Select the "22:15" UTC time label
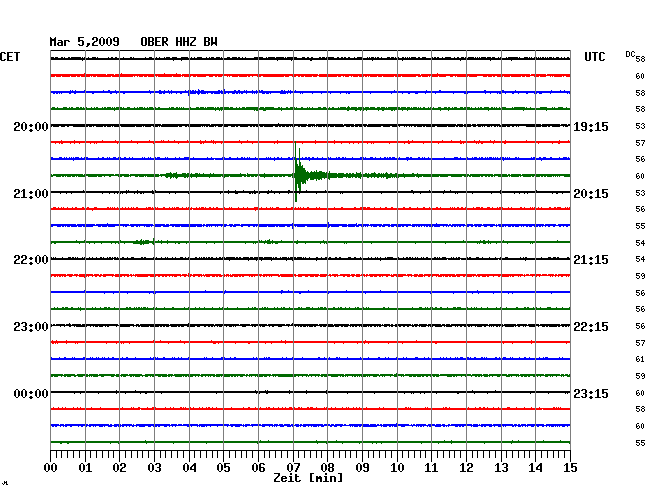 pos(591,327)
